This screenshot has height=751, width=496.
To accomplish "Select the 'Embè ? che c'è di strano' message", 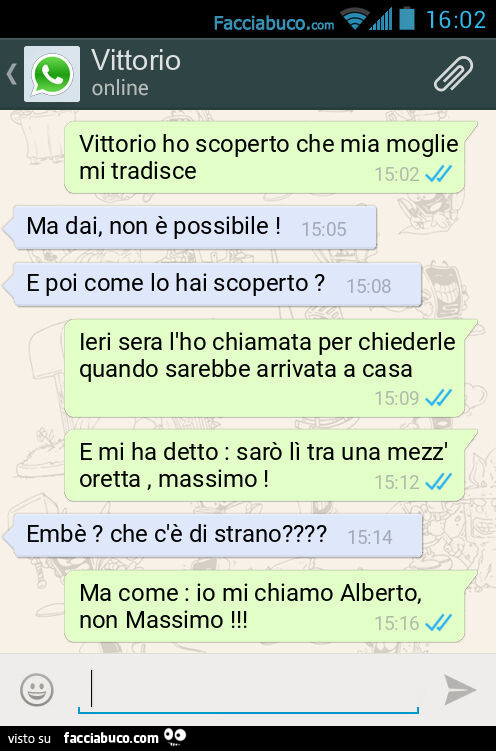I will (x=213, y=535).
